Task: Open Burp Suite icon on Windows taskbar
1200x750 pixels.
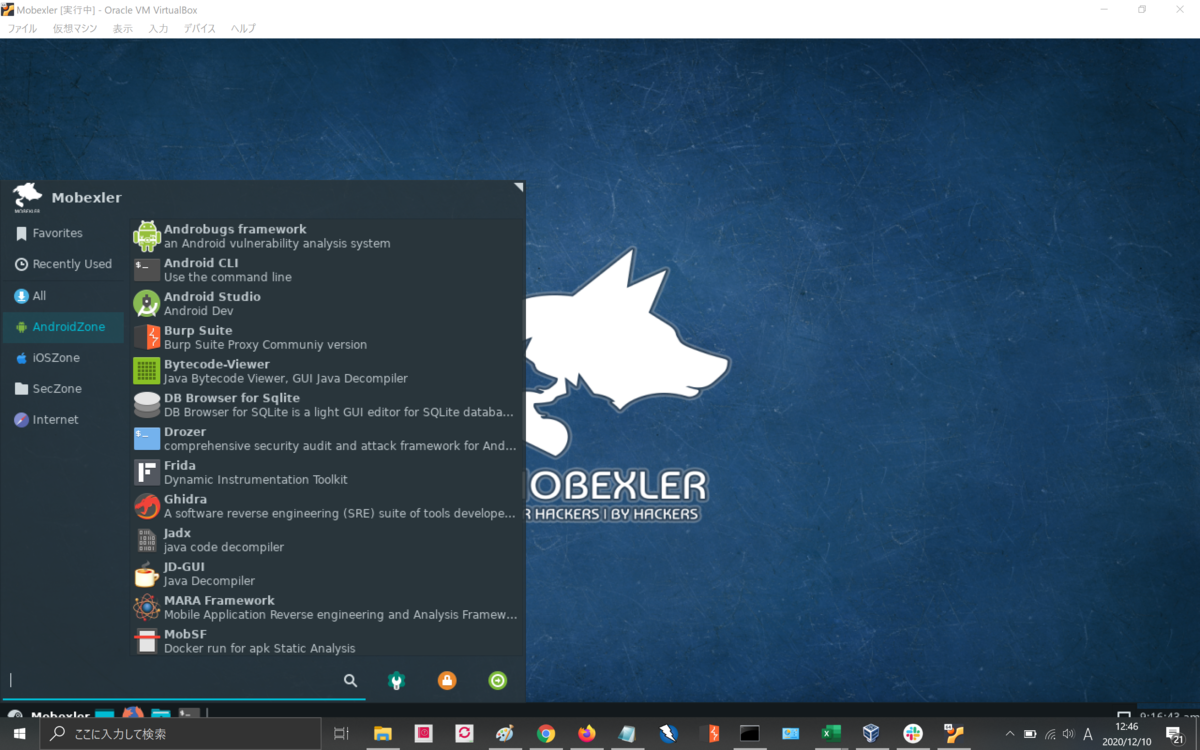Action: coord(709,734)
